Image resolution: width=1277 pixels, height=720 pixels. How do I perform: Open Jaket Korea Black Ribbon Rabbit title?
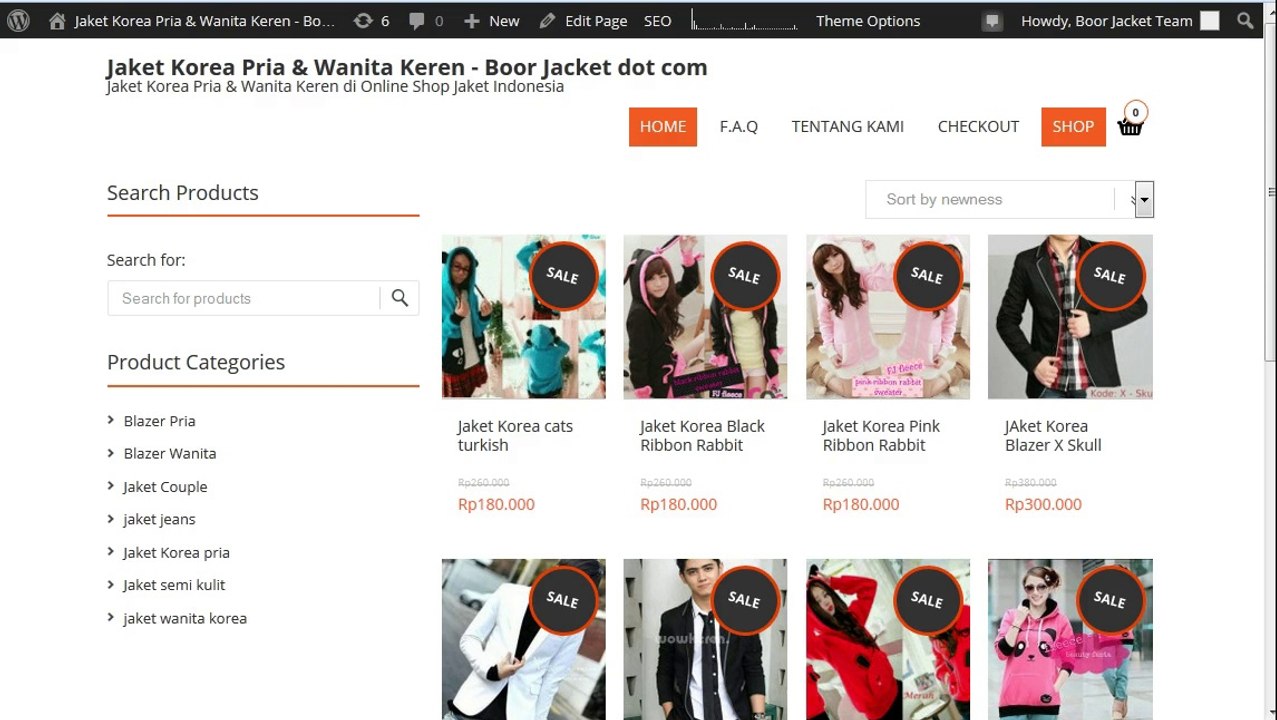click(703, 436)
